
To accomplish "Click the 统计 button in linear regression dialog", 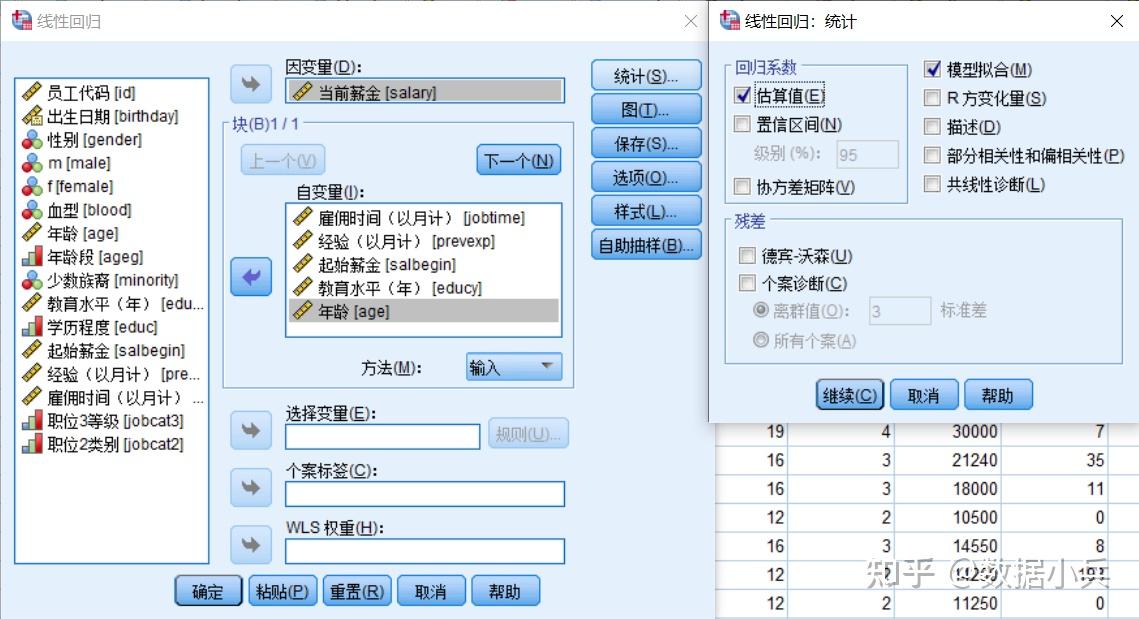I will pos(644,75).
